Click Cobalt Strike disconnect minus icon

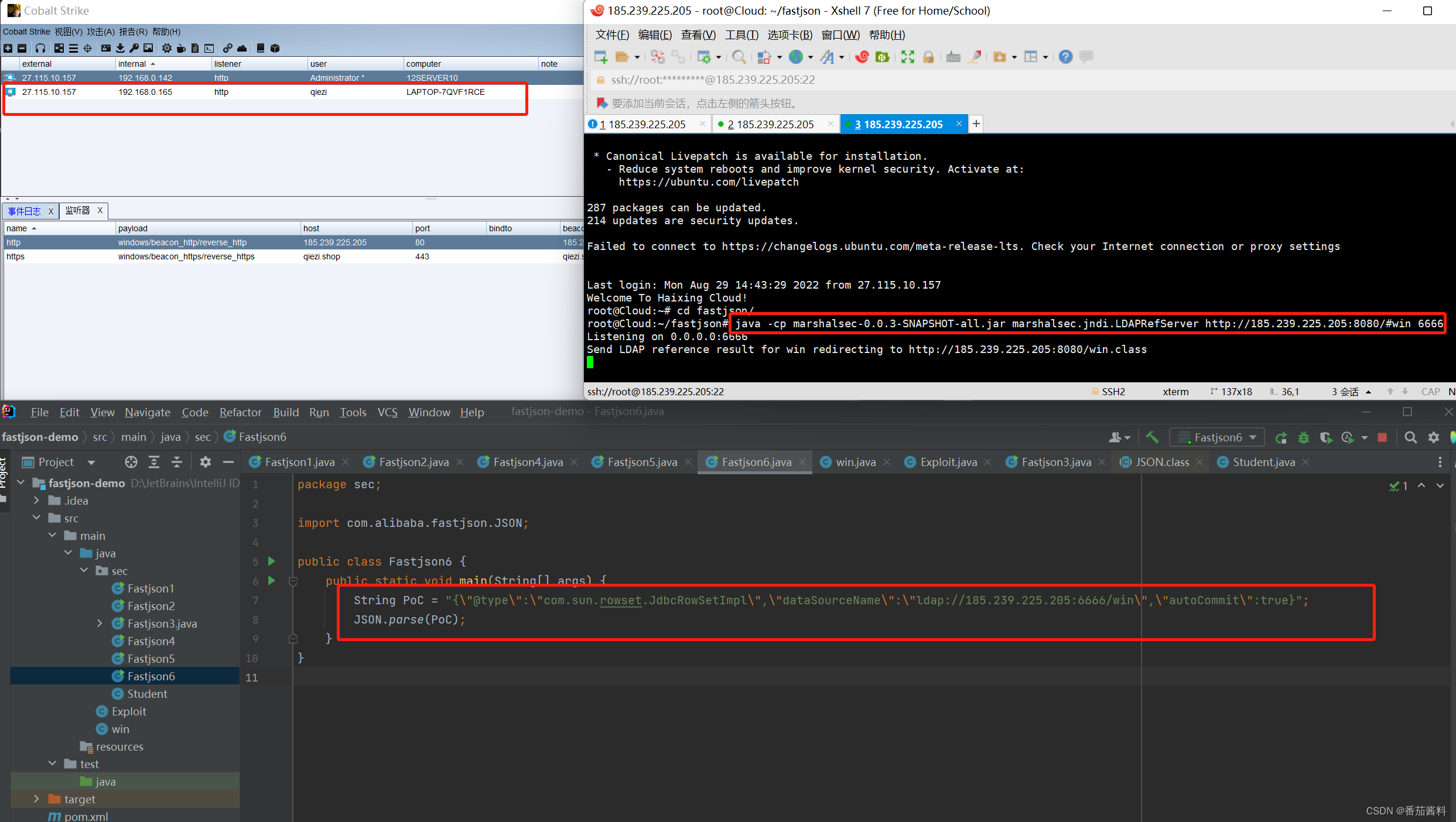point(22,48)
